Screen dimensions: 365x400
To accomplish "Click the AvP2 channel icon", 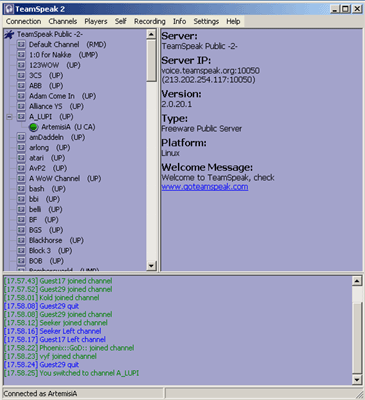I will click(x=21, y=168).
